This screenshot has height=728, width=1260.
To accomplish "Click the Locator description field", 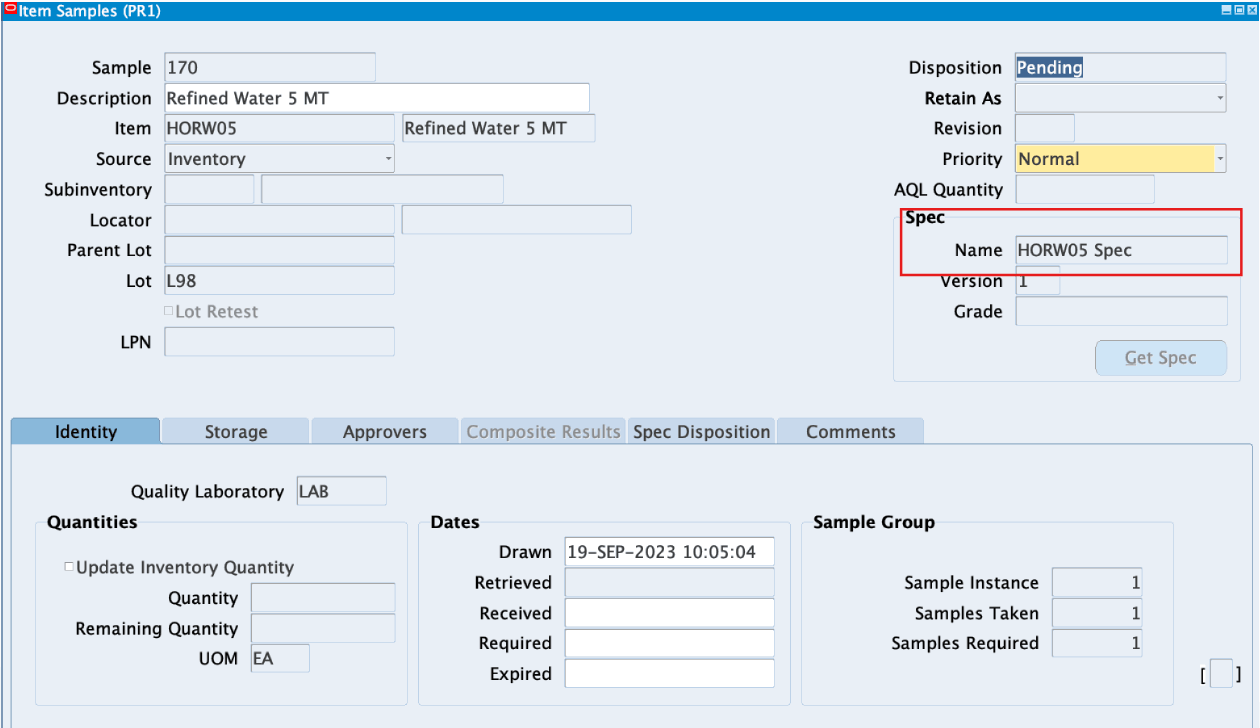I will pos(516,220).
